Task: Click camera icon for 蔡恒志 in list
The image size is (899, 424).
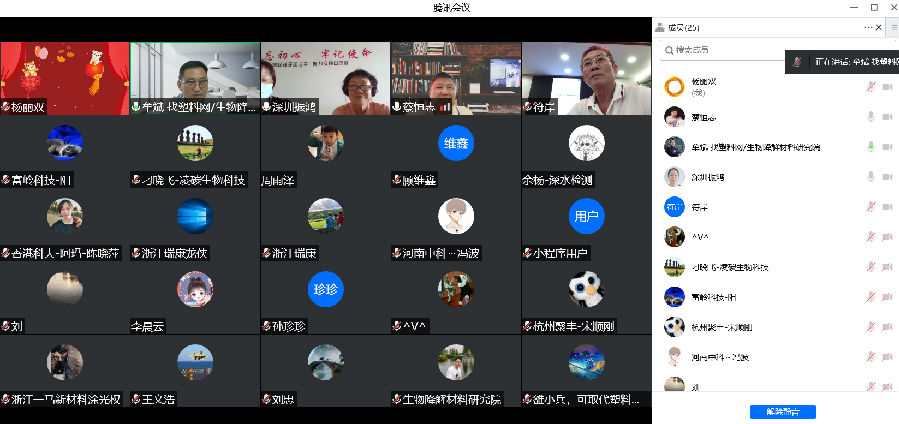Action: (x=888, y=117)
